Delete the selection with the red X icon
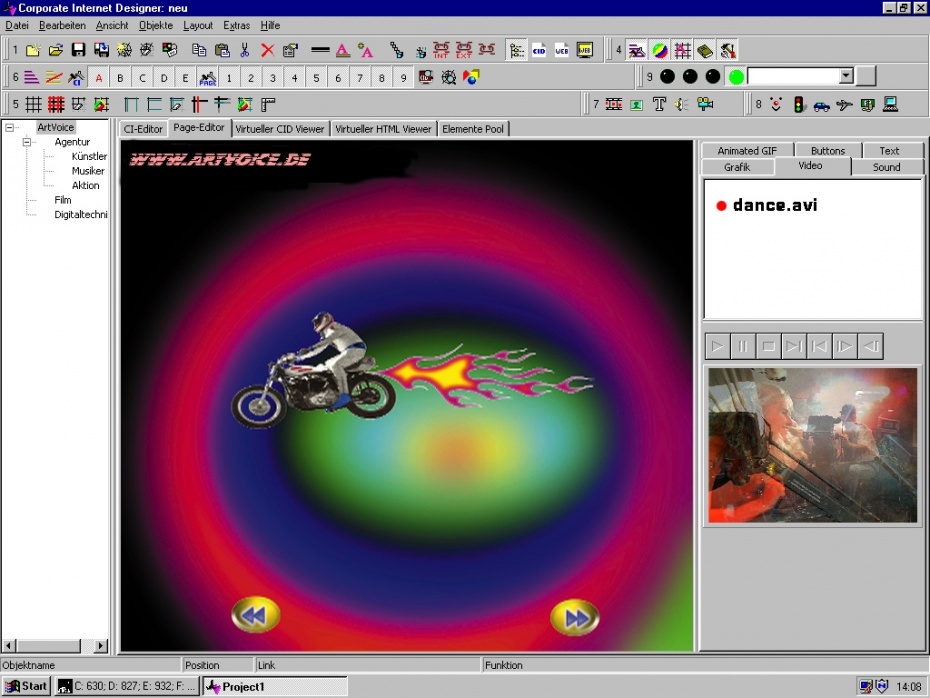 (x=267, y=50)
